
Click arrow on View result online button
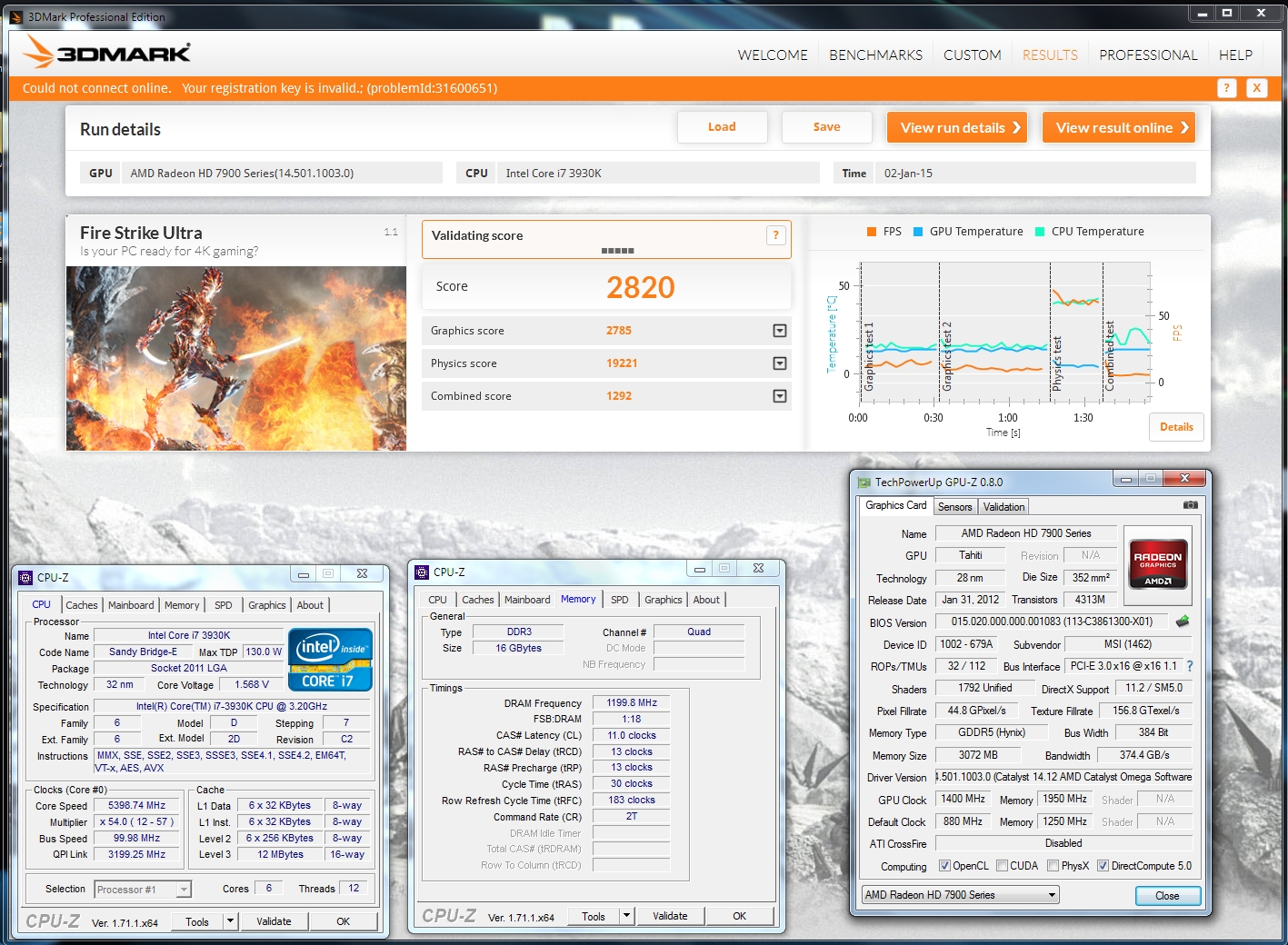point(1184,127)
